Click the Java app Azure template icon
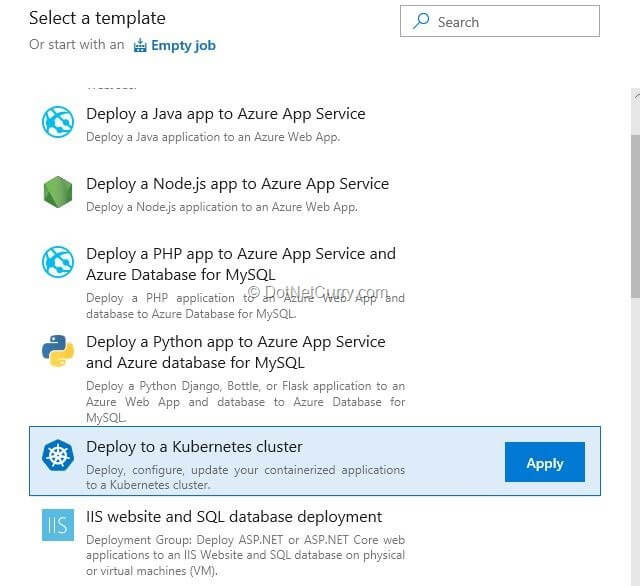Viewport: 640px width, 586px height. coord(58,122)
